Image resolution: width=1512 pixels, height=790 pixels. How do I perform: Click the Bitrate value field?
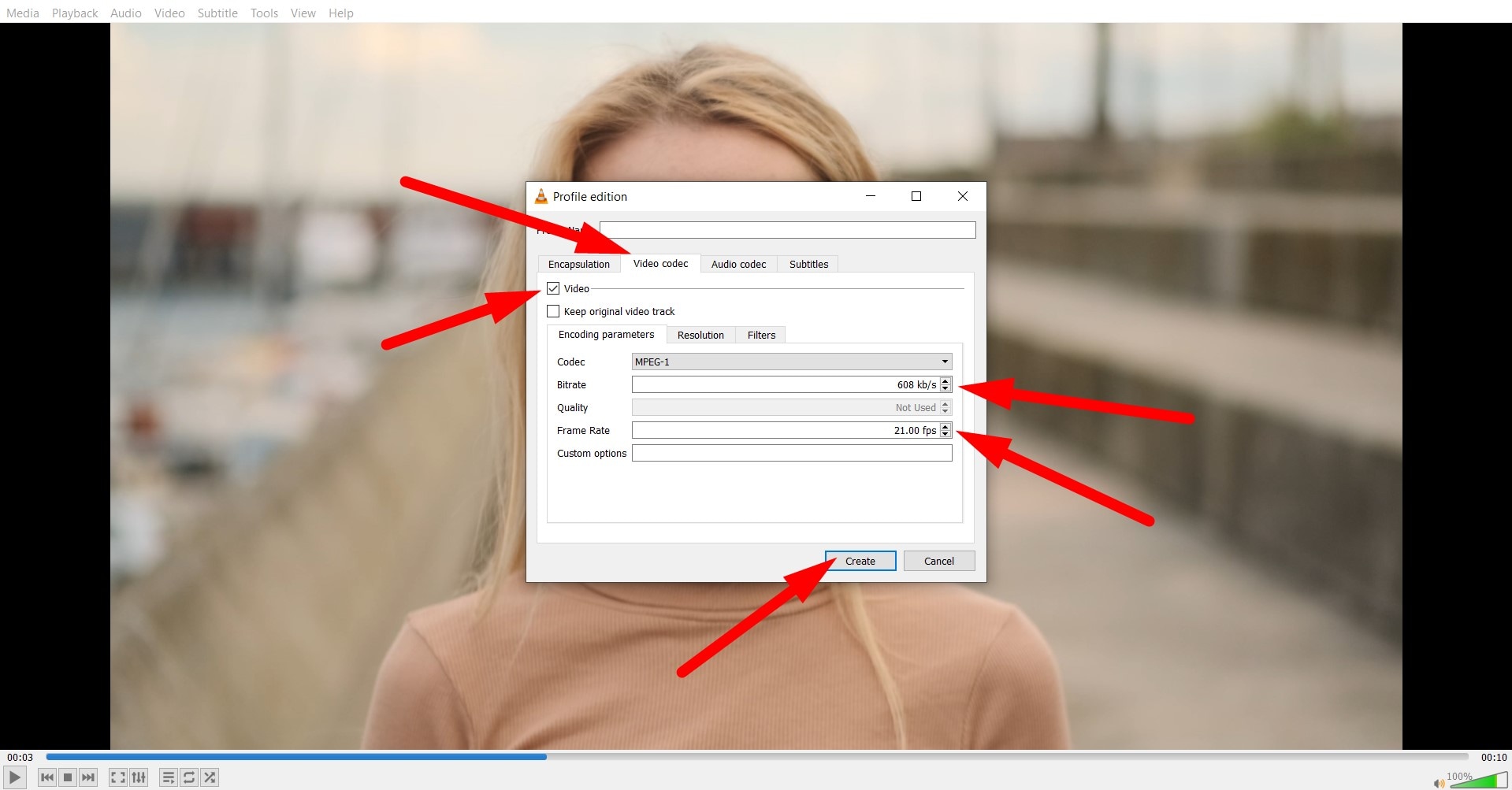click(786, 384)
